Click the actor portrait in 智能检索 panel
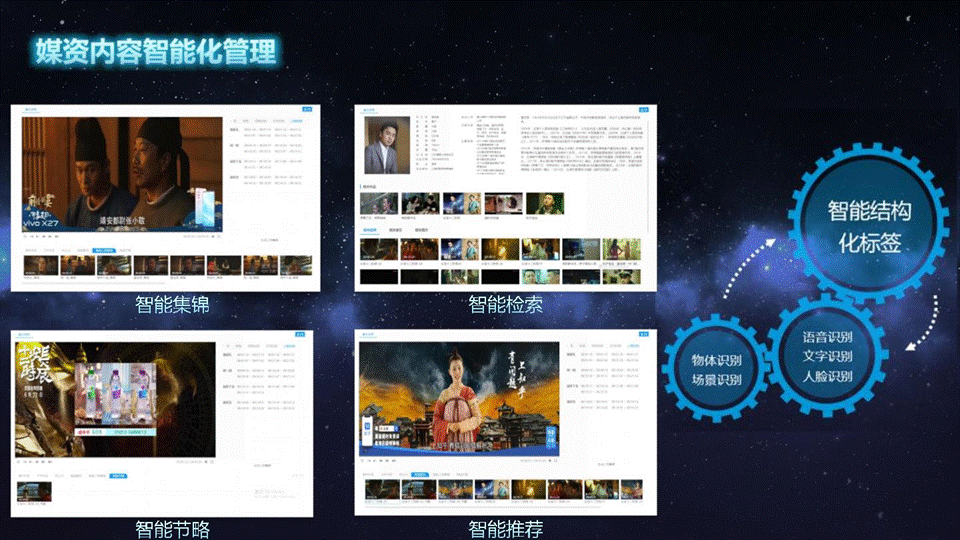The image size is (960, 540). (x=387, y=146)
